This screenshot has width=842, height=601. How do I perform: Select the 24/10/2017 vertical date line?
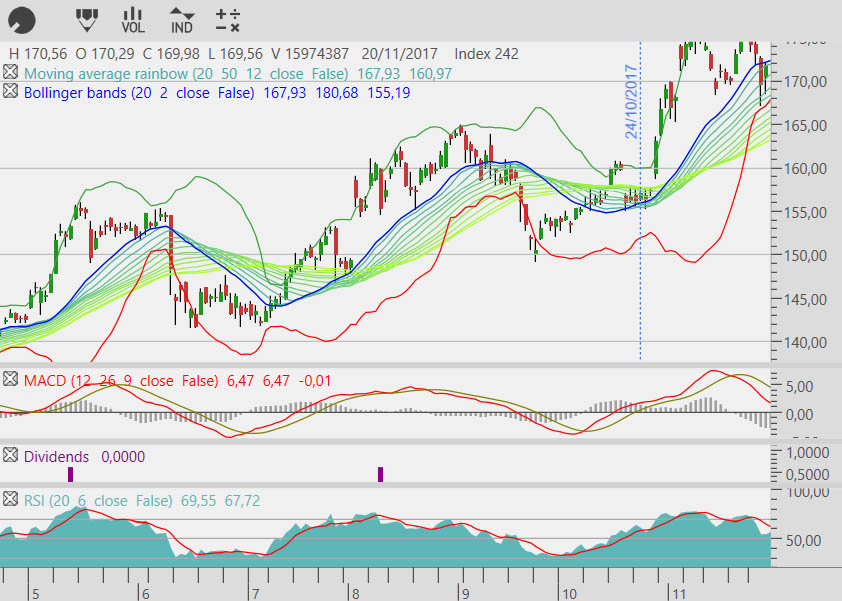pos(640,250)
